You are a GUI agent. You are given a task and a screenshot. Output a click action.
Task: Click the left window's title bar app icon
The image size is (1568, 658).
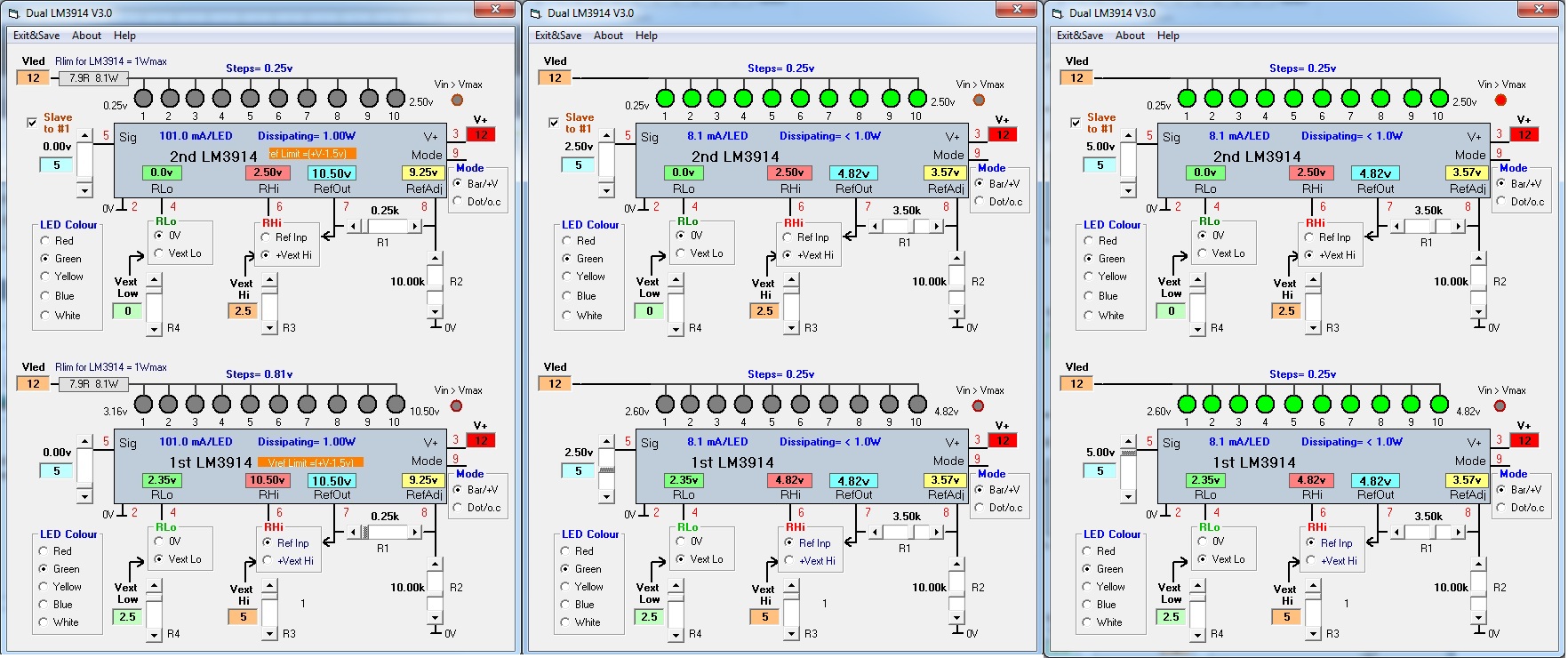pyautogui.click(x=13, y=13)
